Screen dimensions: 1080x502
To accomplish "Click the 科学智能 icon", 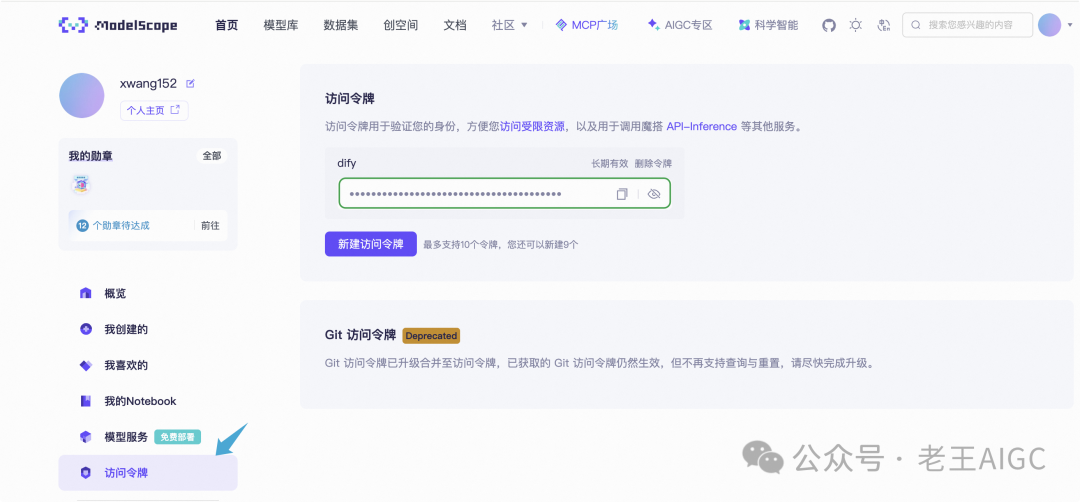I will point(744,25).
